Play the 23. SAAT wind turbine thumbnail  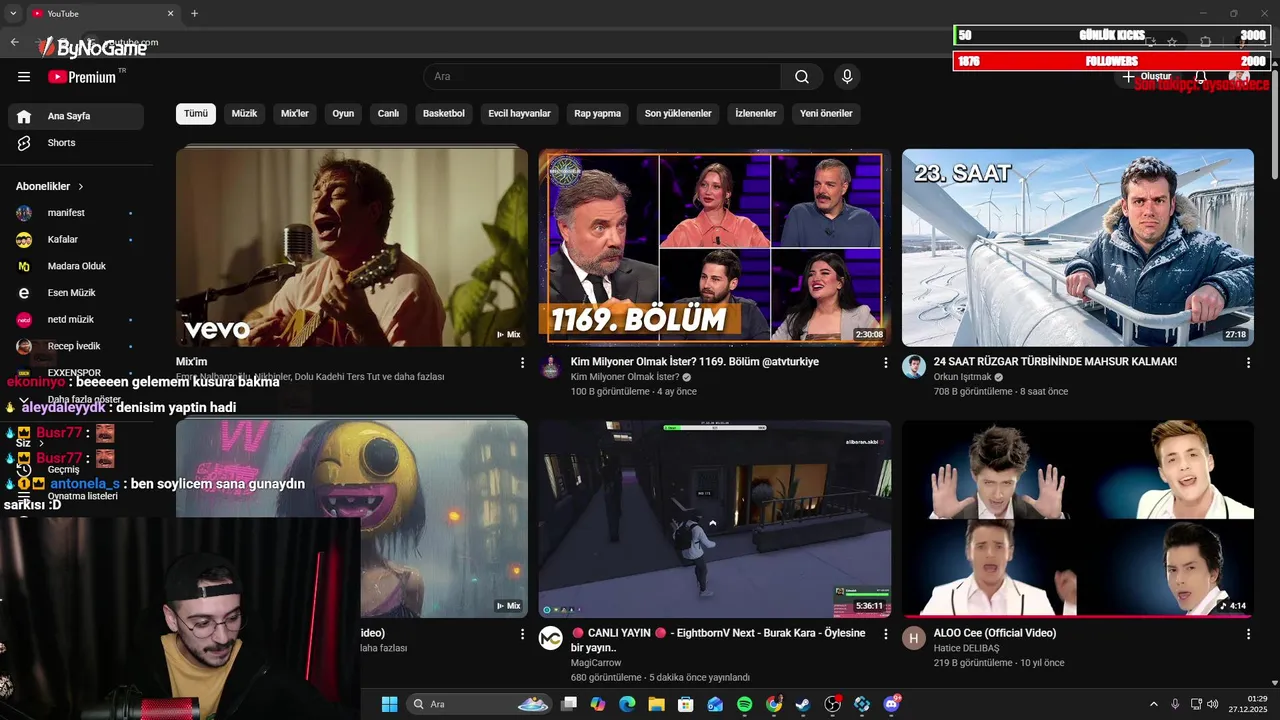click(1078, 247)
